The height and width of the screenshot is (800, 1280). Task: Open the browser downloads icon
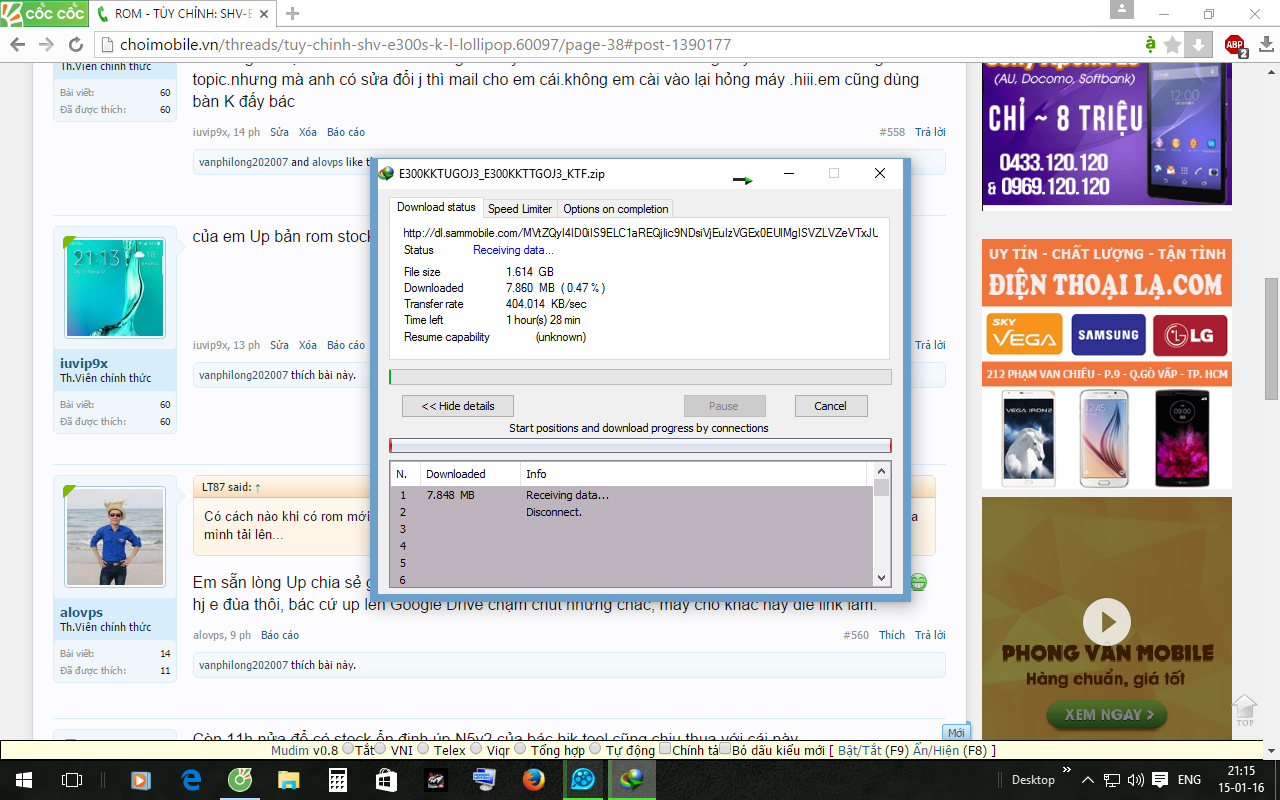[1265, 45]
